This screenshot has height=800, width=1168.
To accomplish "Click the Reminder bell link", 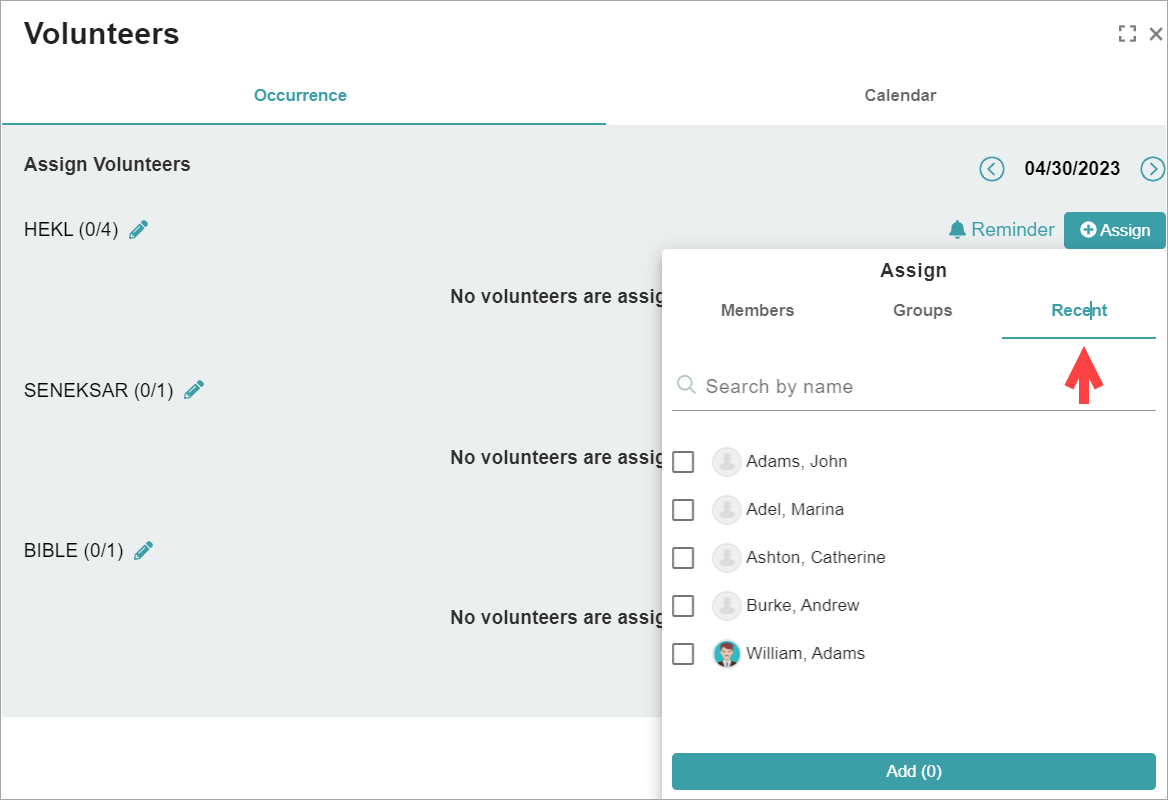I will (1001, 229).
